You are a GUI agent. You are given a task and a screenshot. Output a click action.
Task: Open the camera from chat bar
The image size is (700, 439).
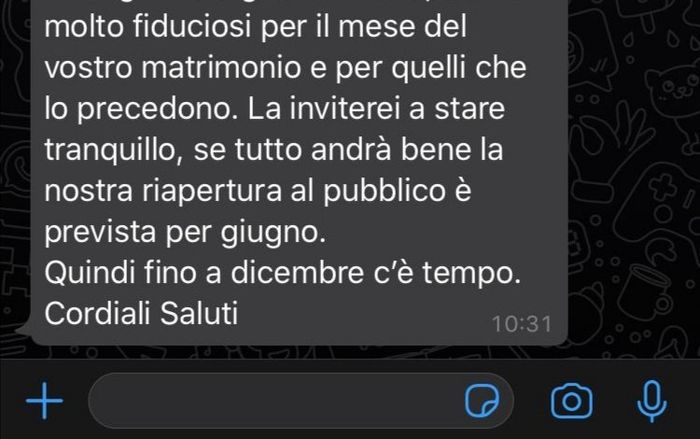[x=572, y=401]
